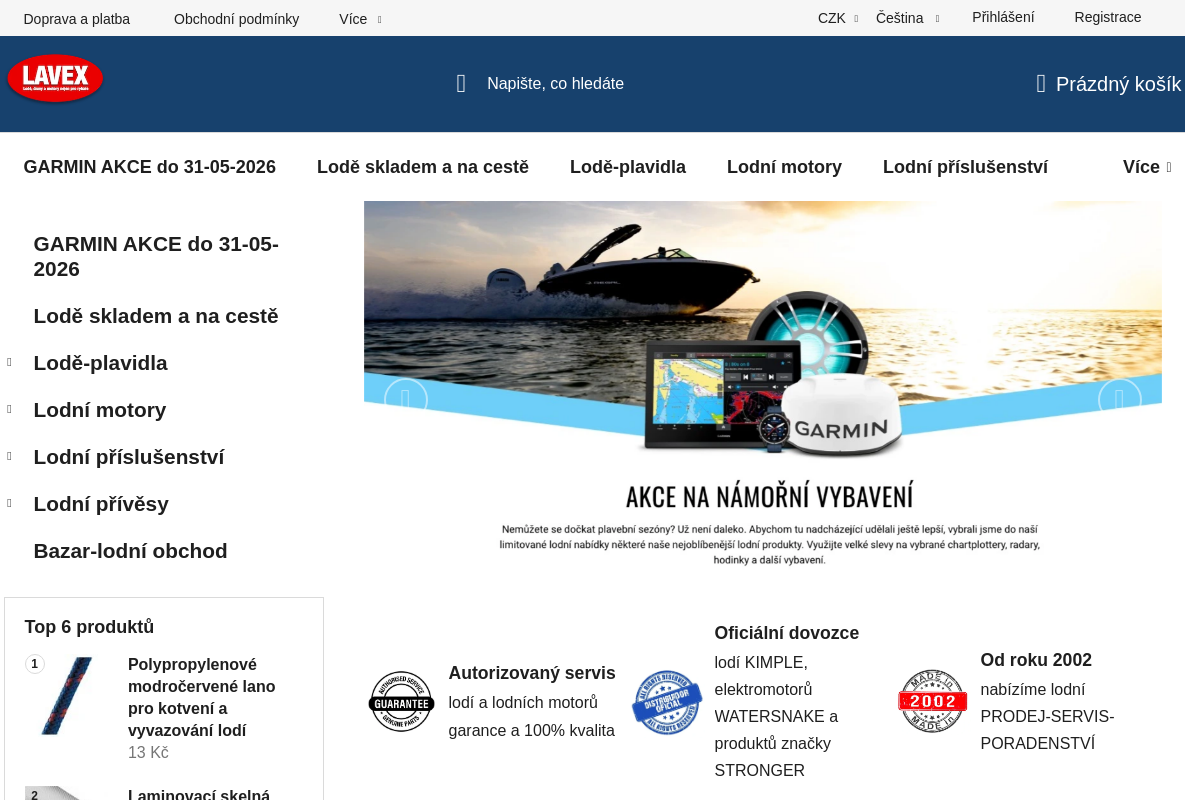
Task: Open Lodě-plavidla in top navigation
Action: (628, 167)
